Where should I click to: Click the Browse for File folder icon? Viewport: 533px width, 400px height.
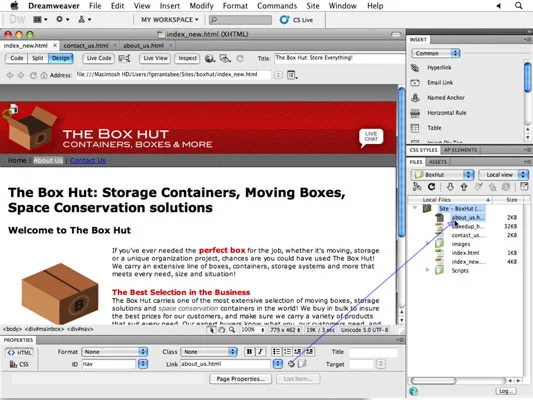point(302,364)
